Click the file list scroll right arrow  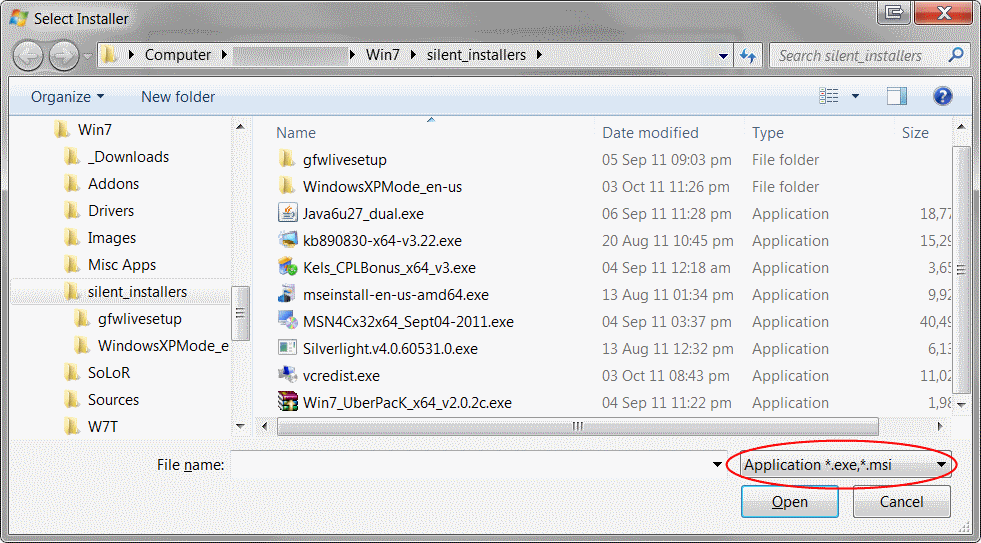click(x=940, y=427)
